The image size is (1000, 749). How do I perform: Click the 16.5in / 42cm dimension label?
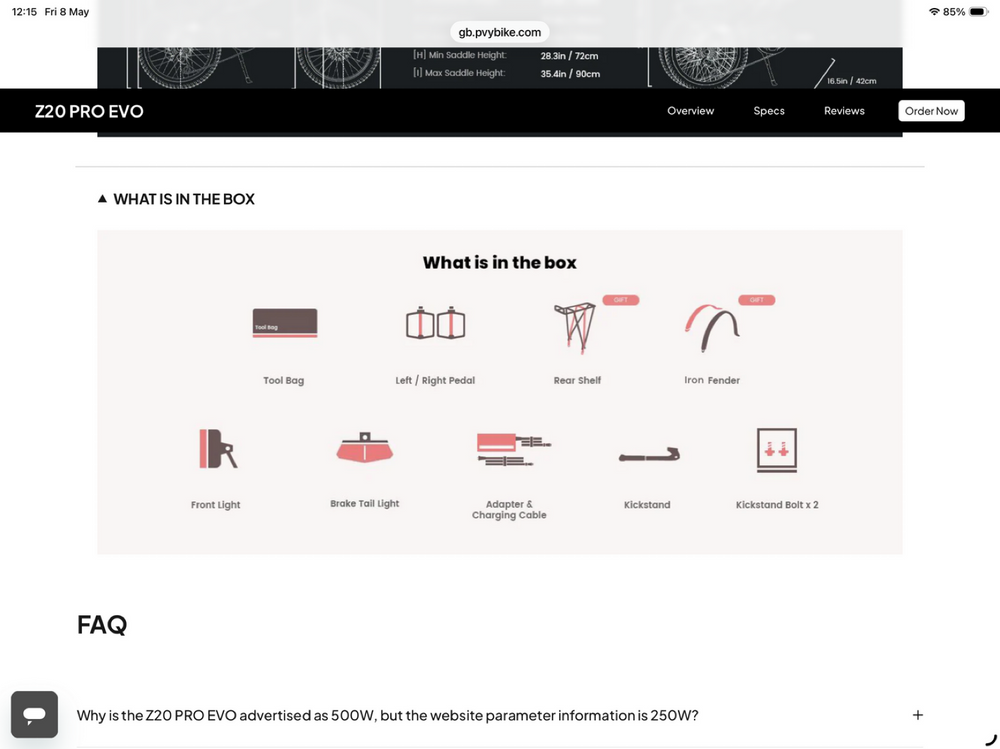(x=851, y=81)
